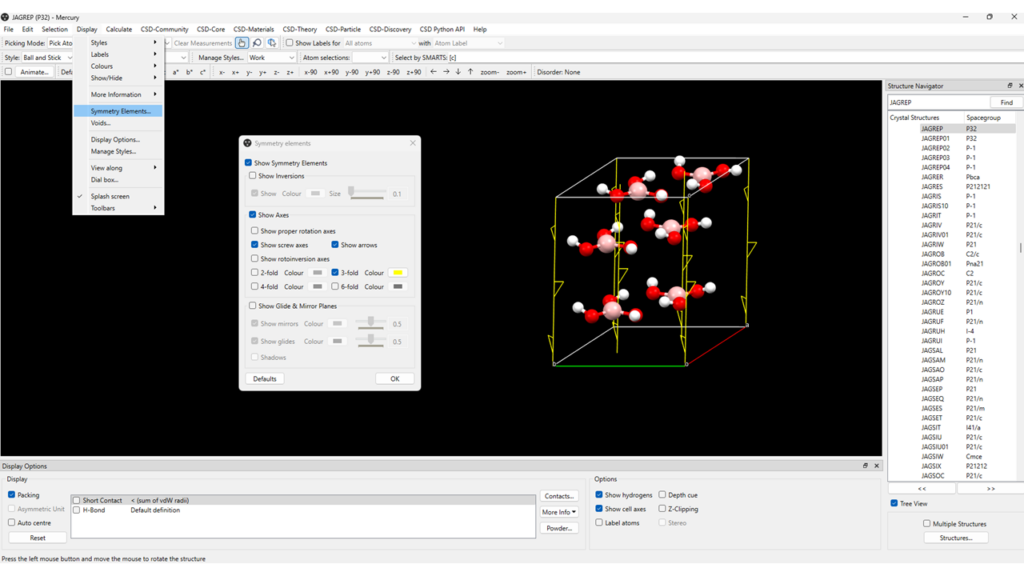Screen dimensions: 1024x576
Task: Close the Symmetry elements dialog with X
Action: coord(412,143)
